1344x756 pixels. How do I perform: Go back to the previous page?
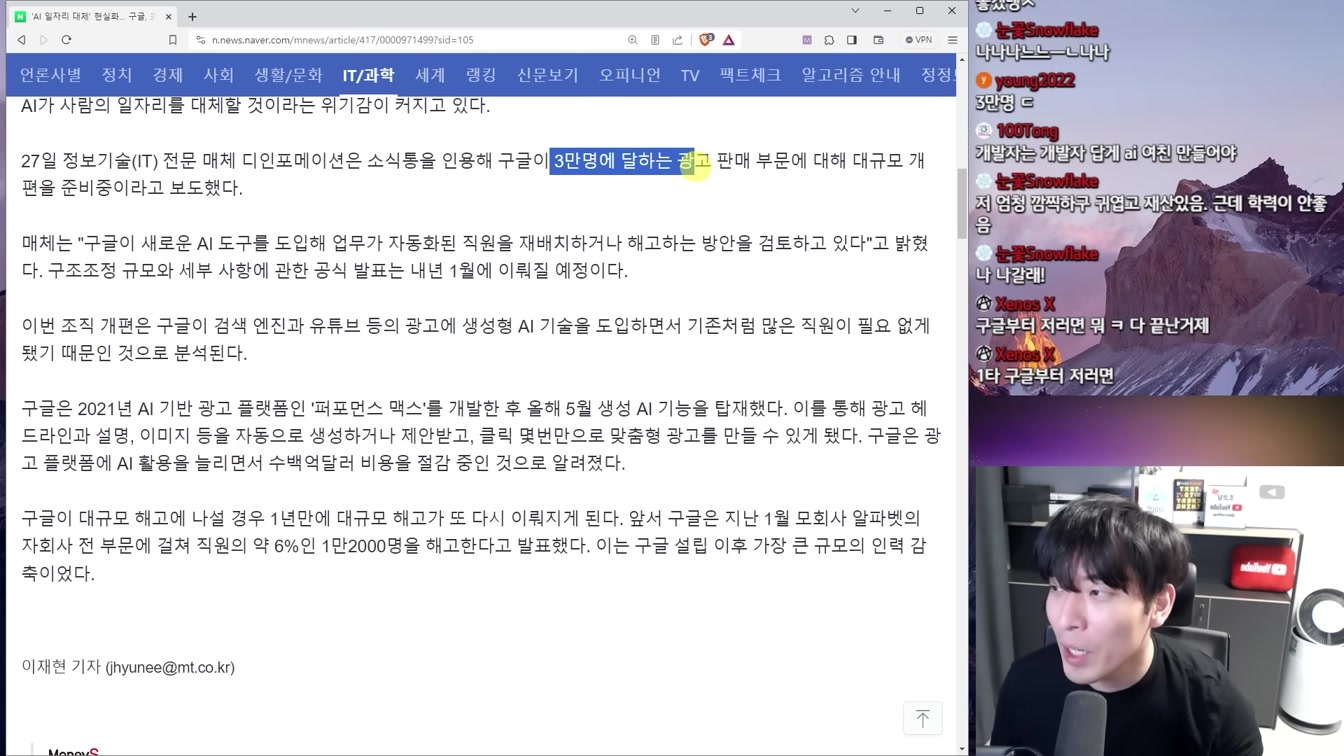(21, 40)
